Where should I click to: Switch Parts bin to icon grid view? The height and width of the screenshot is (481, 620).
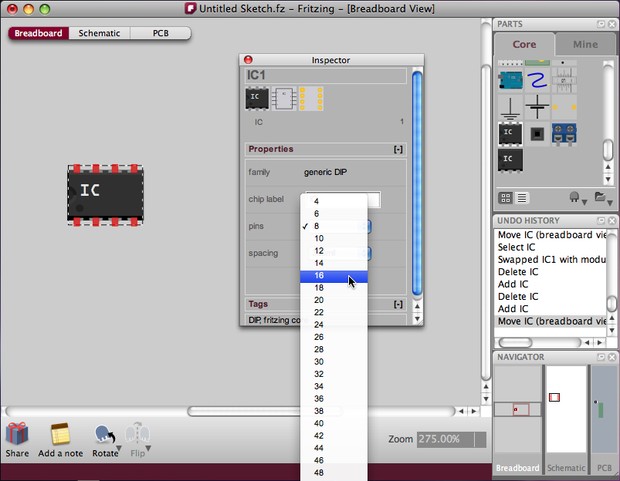(x=506, y=198)
